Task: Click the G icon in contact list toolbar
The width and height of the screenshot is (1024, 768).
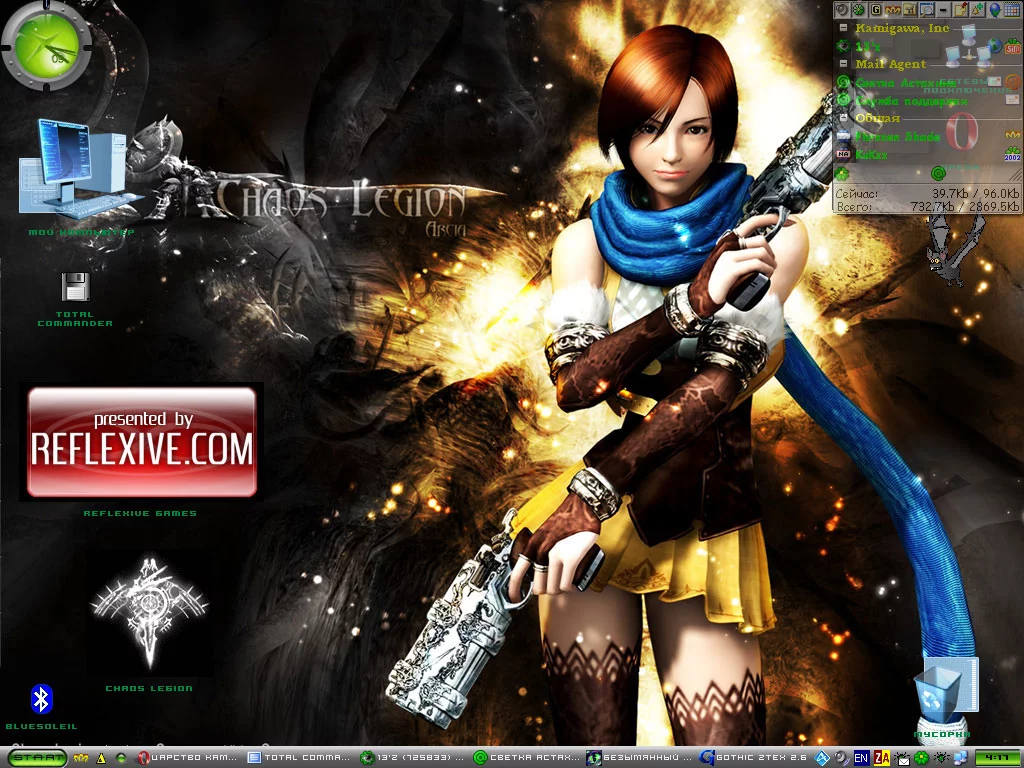Action: (x=876, y=9)
